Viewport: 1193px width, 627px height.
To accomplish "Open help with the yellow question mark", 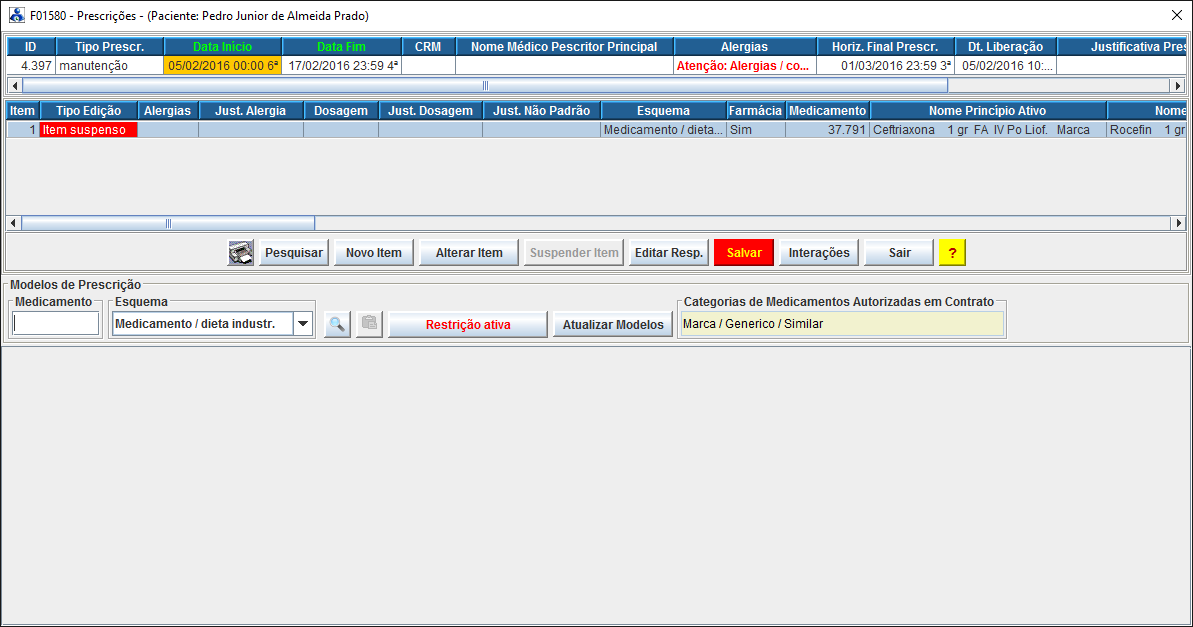I will tap(952, 253).
